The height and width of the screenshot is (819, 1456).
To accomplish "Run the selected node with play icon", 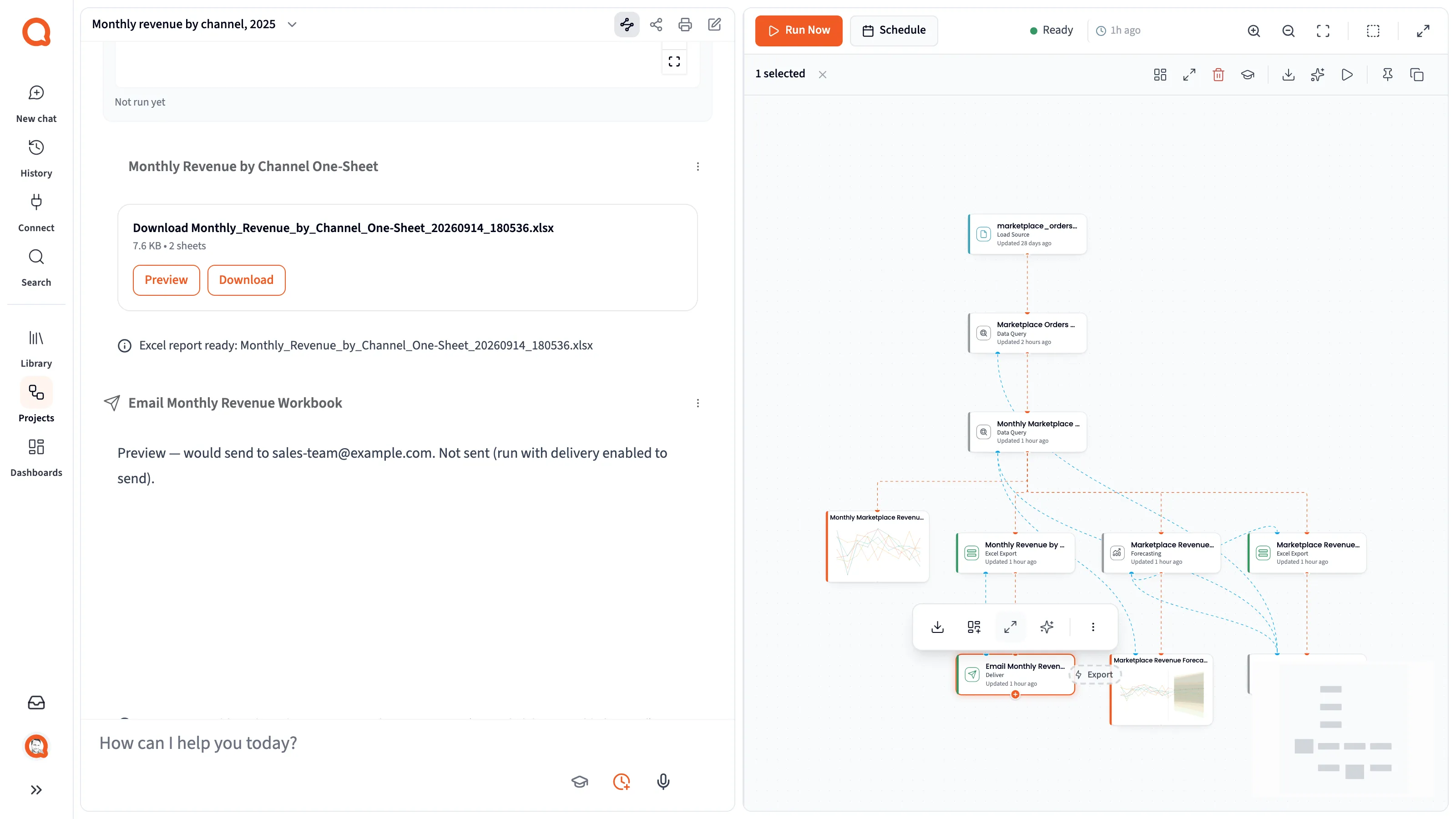I will [x=1347, y=75].
